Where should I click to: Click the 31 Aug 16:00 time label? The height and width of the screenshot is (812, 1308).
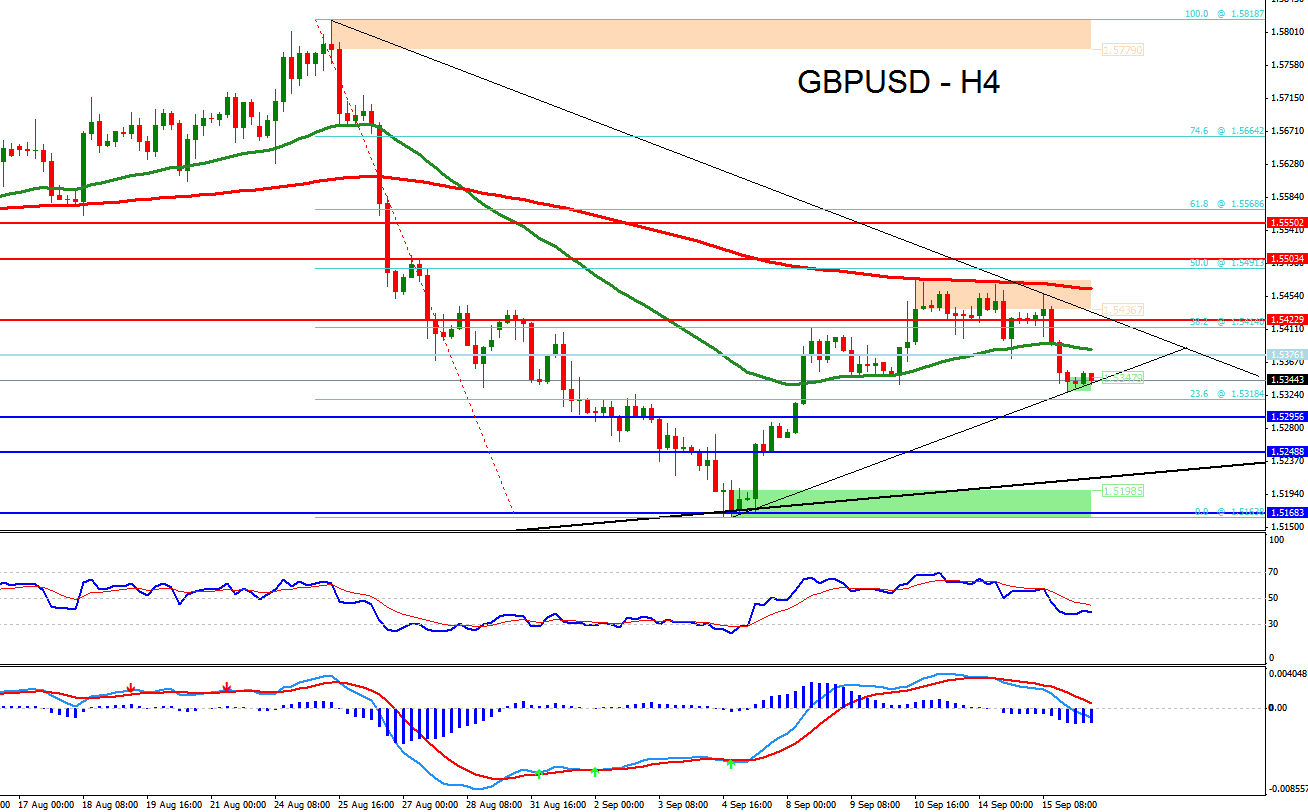pyautogui.click(x=558, y=804)
